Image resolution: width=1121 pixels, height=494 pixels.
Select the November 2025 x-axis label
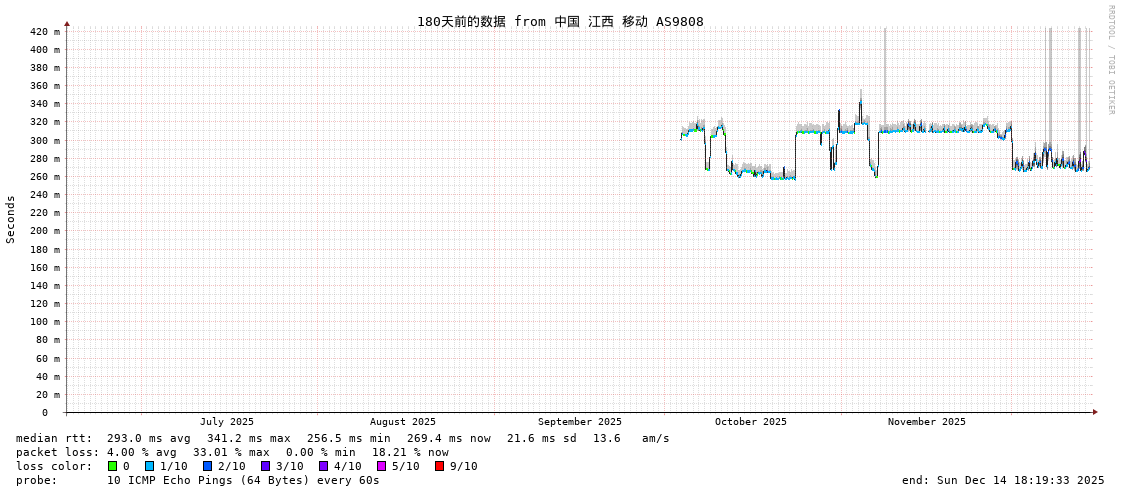pyautogui.click(x=927, y=422)
